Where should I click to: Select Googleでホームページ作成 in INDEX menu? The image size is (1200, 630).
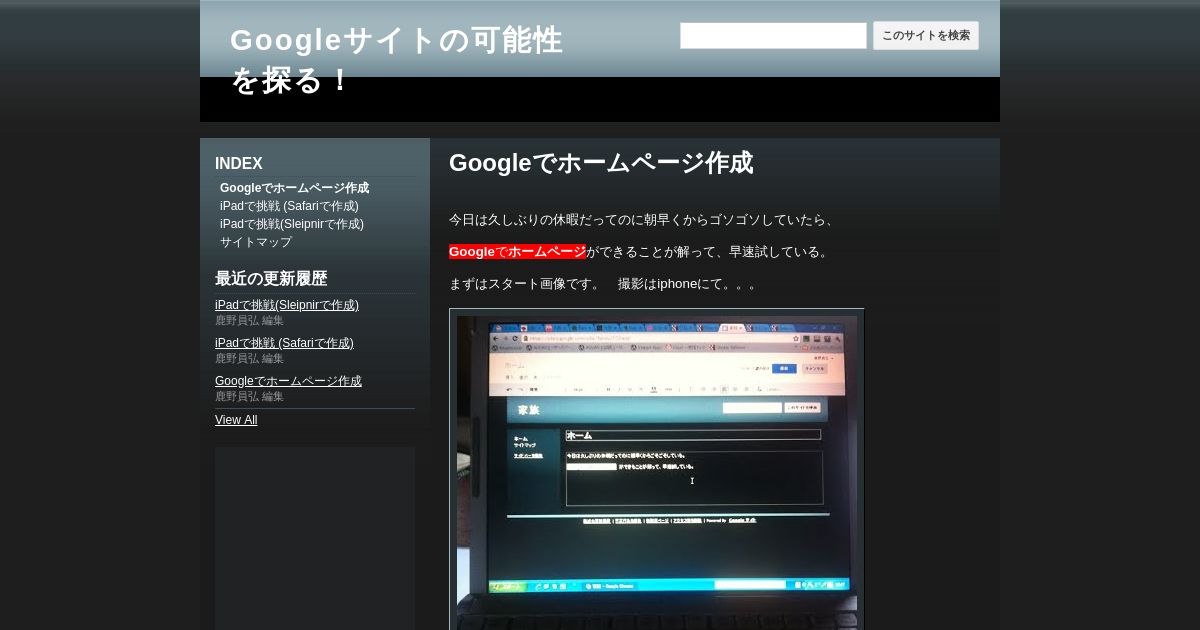[294, 188]
